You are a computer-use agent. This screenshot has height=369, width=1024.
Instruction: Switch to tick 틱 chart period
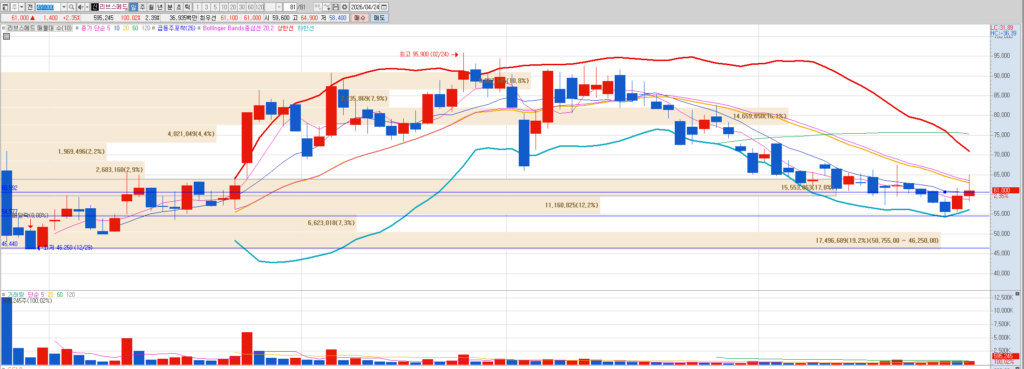click(187, 7)
